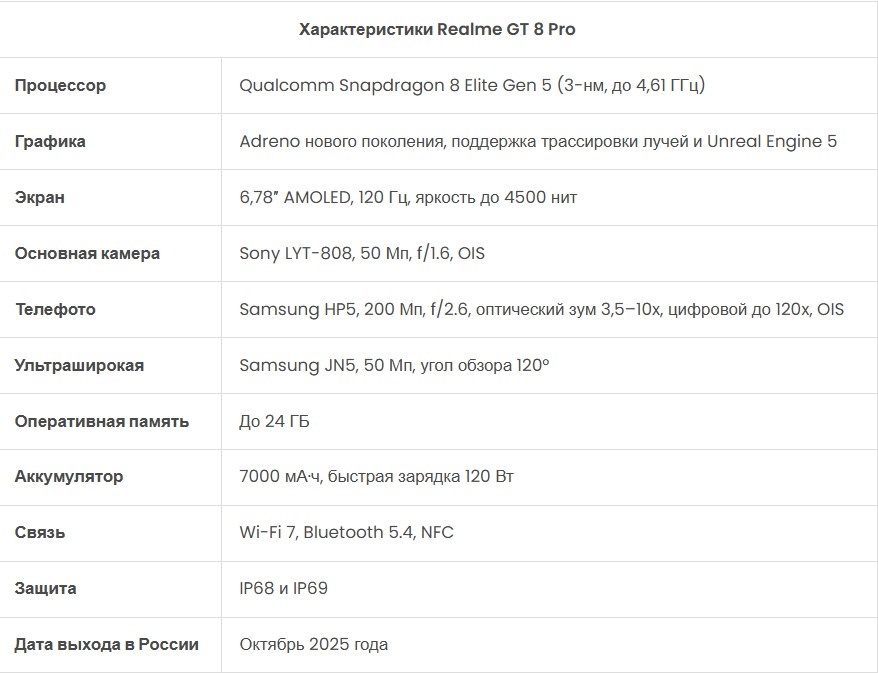Click the Процессор row label
Screen dimensions: 878x673
(x=60, y=85)
